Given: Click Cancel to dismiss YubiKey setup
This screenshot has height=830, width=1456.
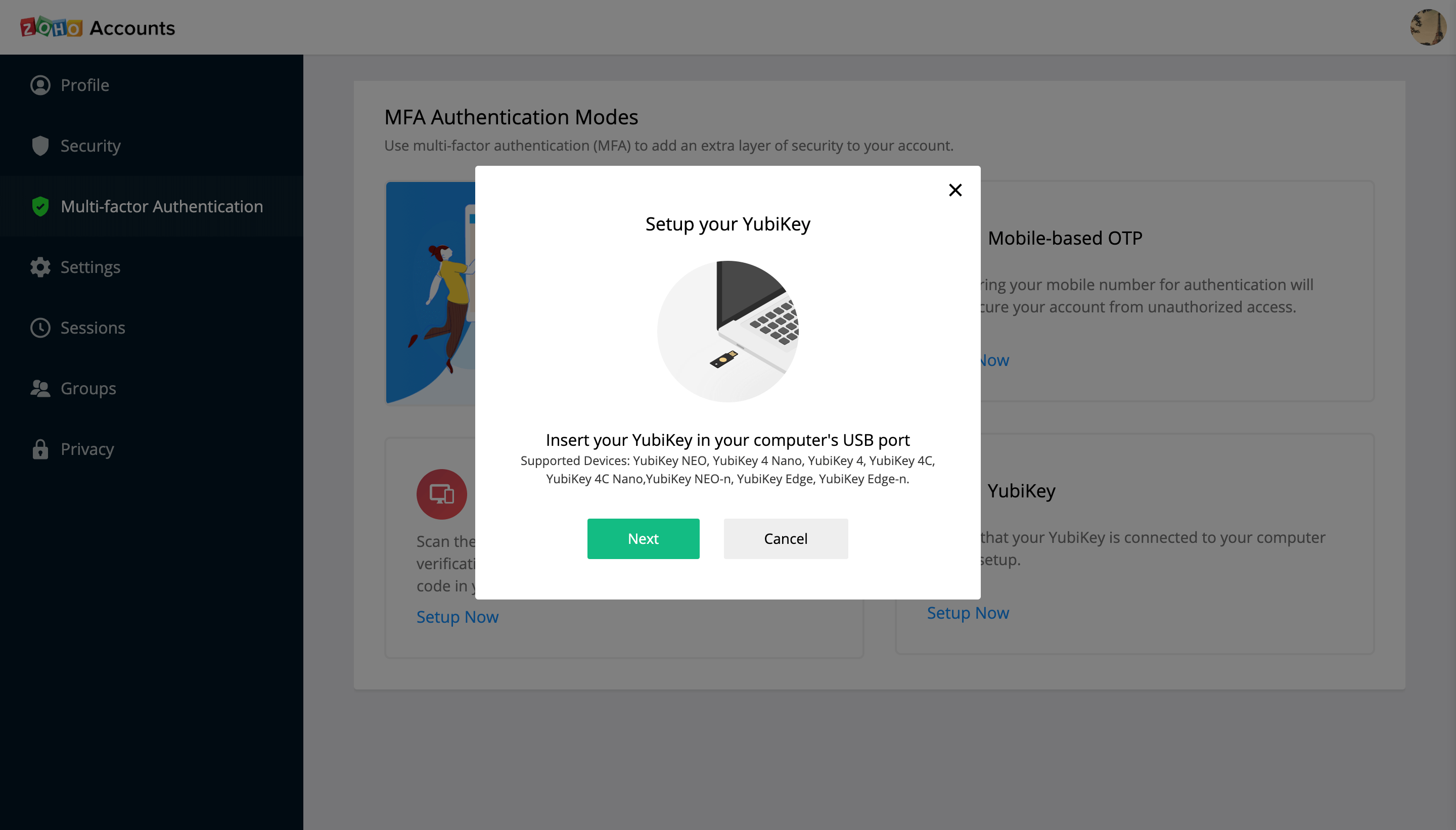Looking at the screenshot, I should (x=785, y=539).
